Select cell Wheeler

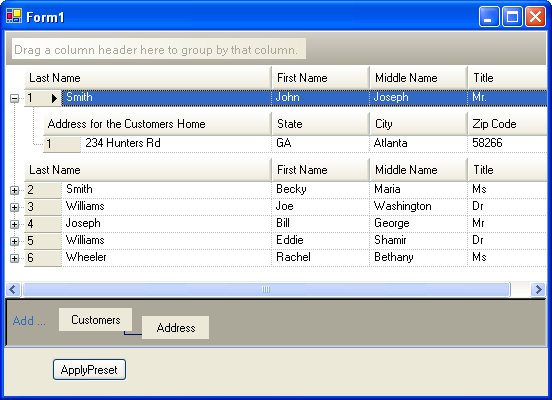pos(167,257)
